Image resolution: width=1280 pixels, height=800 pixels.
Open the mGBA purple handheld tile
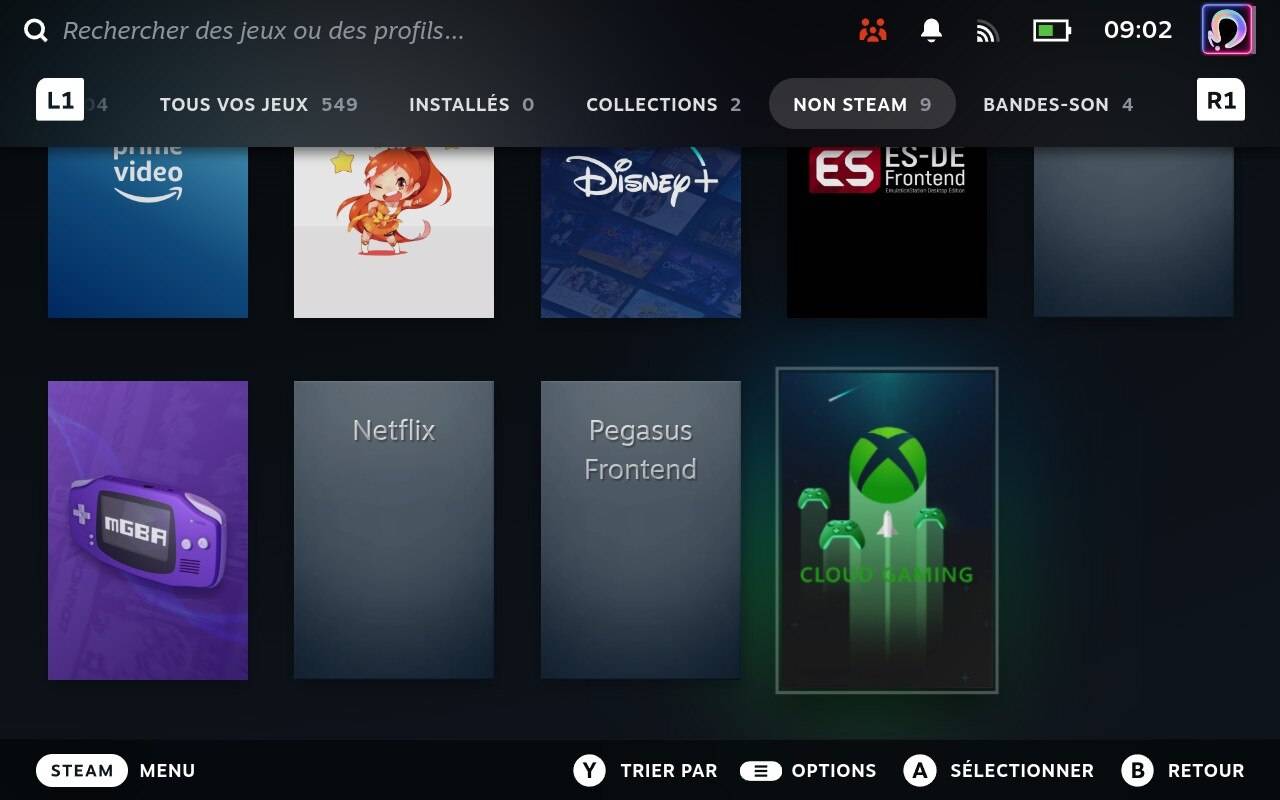click(x=148, y=530)
